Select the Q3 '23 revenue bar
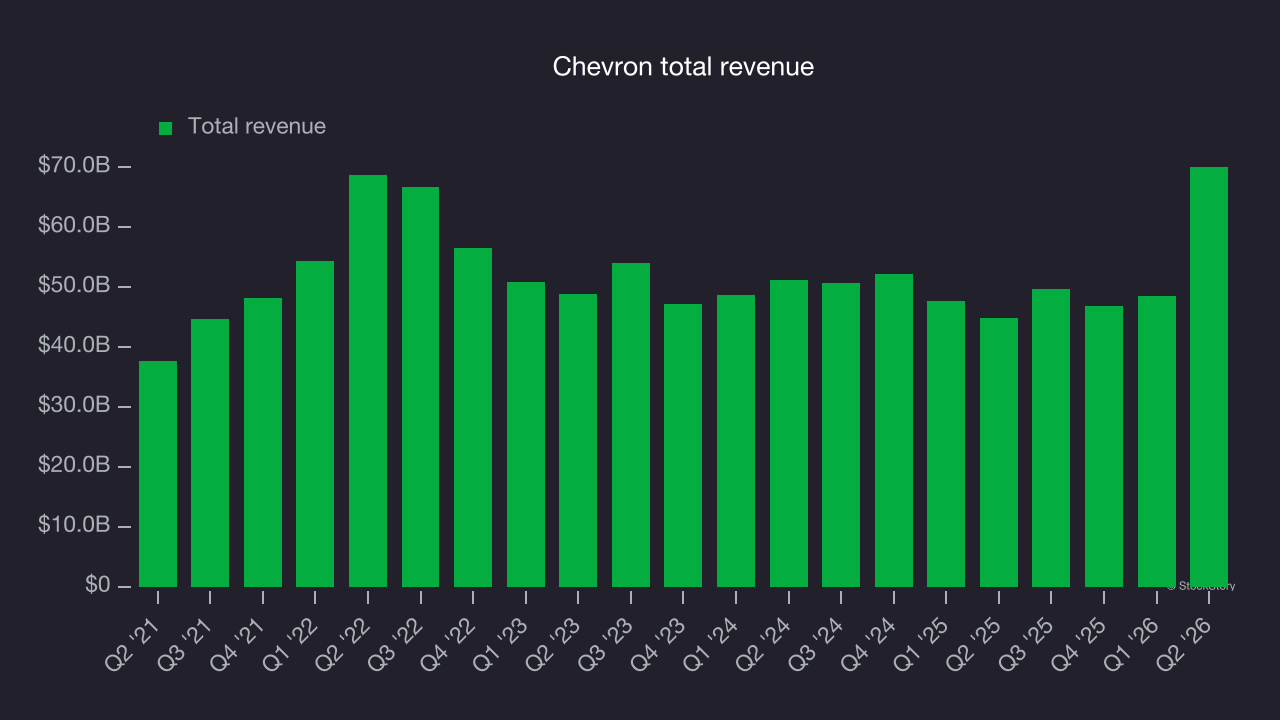The image size is (1280, 720). click(x=631, y=425)
